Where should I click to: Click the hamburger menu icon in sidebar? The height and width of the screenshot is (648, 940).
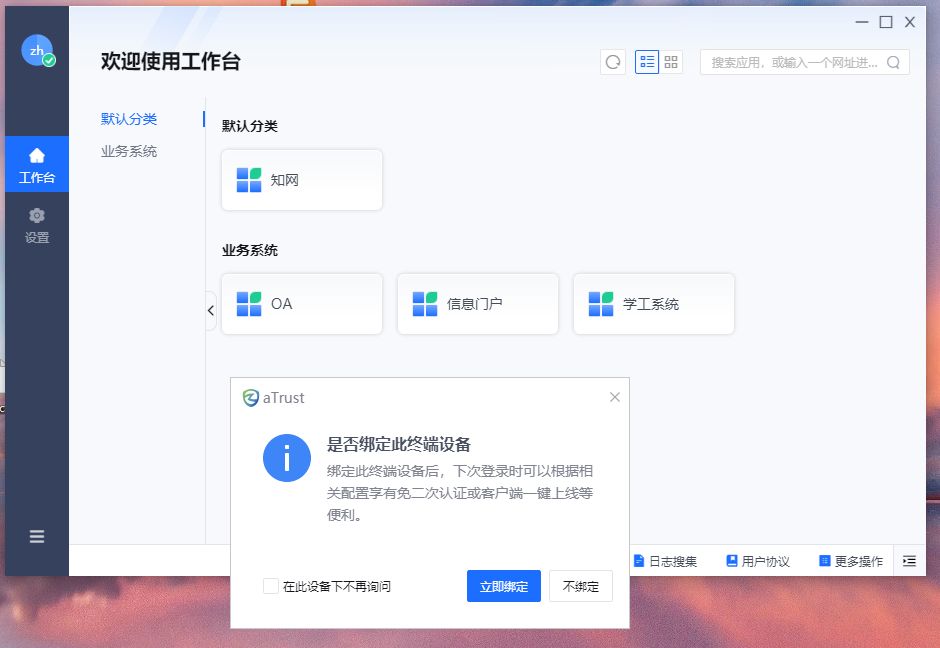[x=37, y=536]
